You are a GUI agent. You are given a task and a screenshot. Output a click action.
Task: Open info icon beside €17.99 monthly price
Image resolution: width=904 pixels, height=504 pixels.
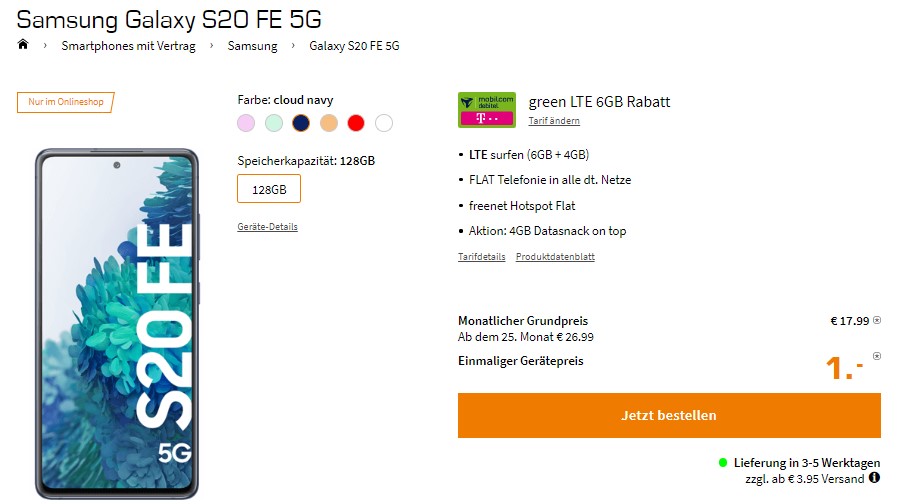point(877,321)
